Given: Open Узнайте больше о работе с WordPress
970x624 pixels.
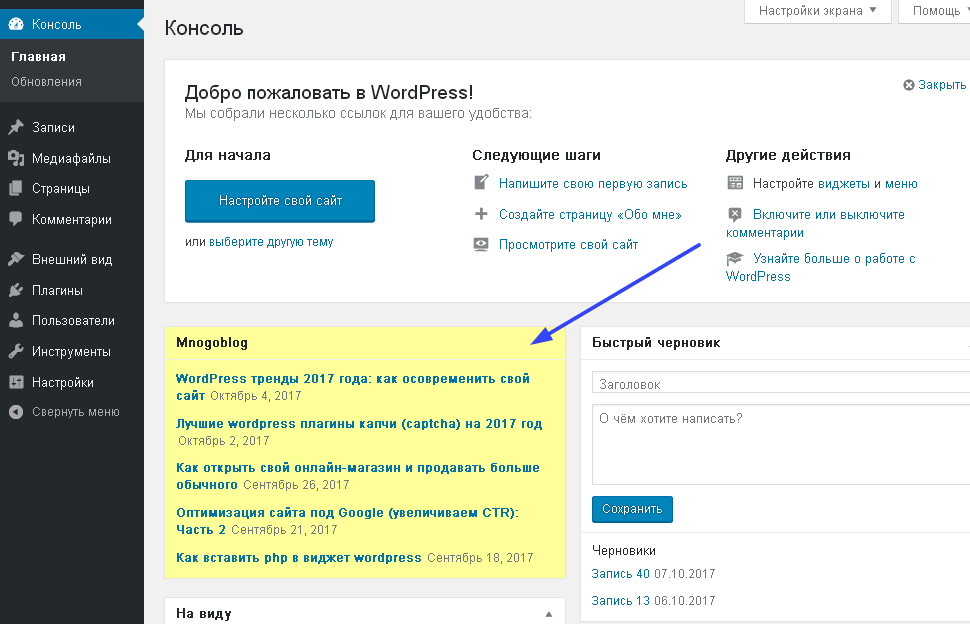Looking at the screenshot, I should point(820,267).
